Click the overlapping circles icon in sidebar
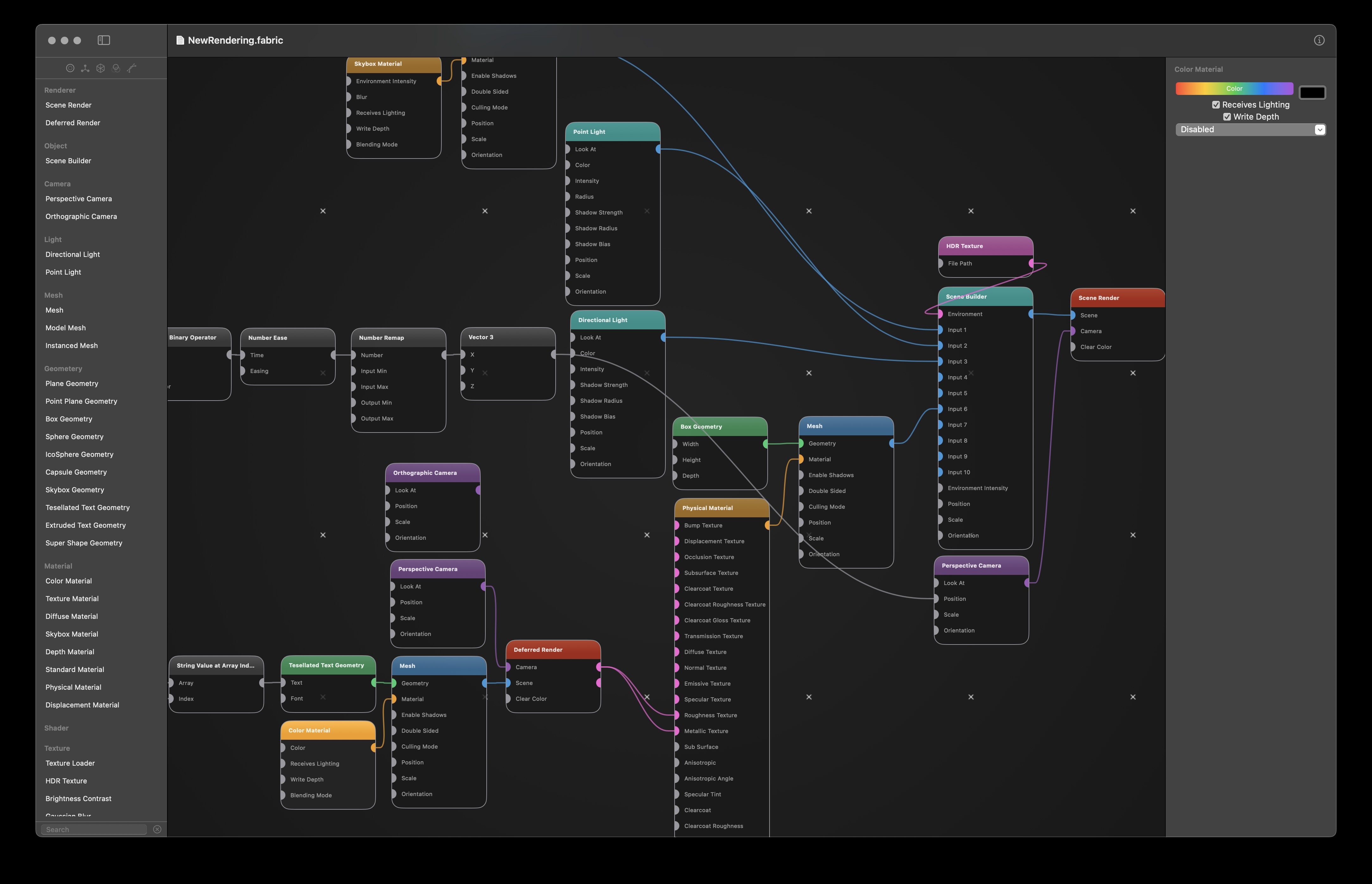Screen dimensions: 1372x884 pos(116,68)
